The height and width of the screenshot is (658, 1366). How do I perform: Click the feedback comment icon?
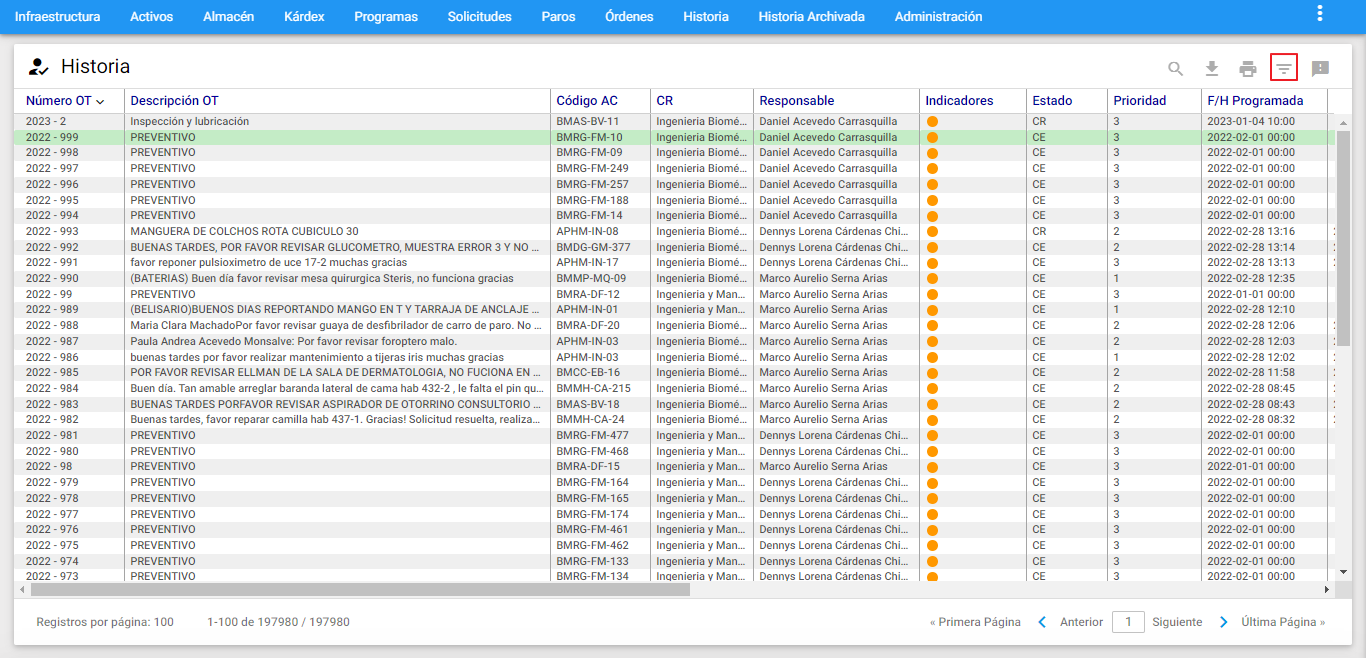(x=1320, y=68)
